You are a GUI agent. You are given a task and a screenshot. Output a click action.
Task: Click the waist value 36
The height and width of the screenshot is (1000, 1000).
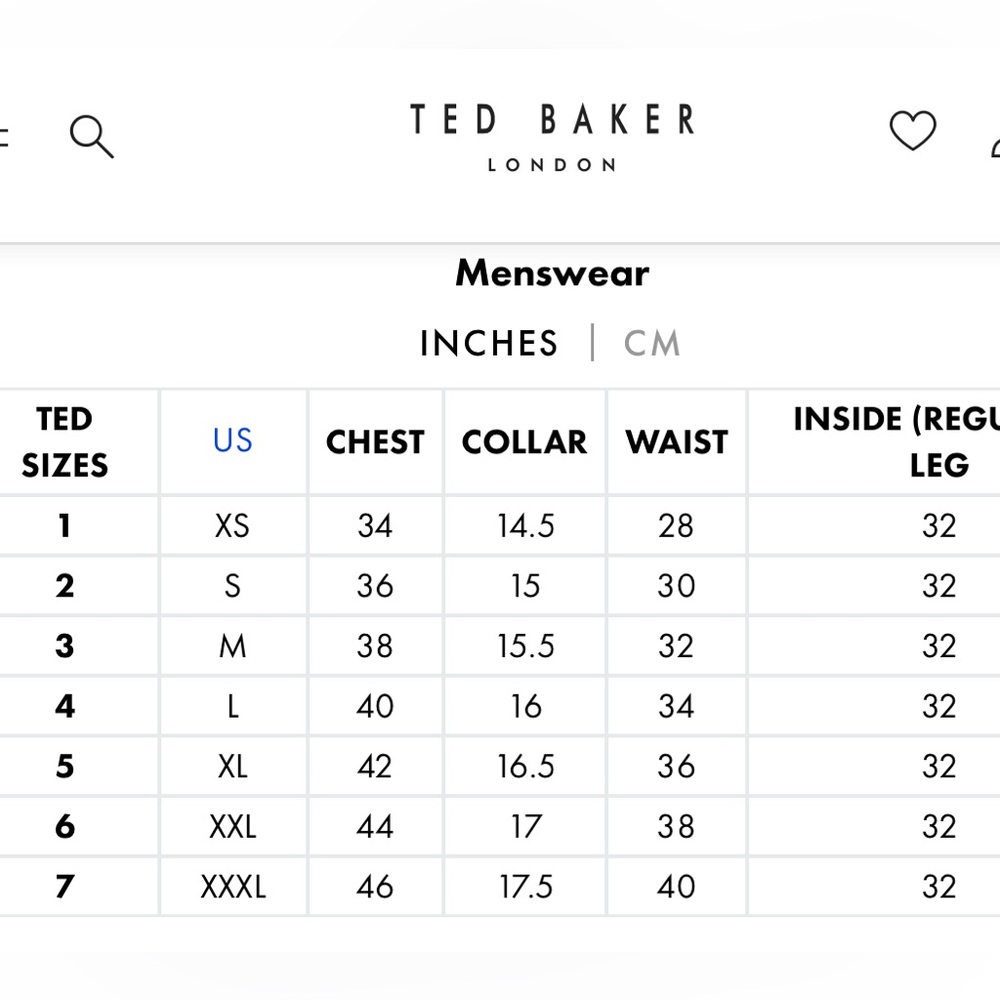(676, 766)
